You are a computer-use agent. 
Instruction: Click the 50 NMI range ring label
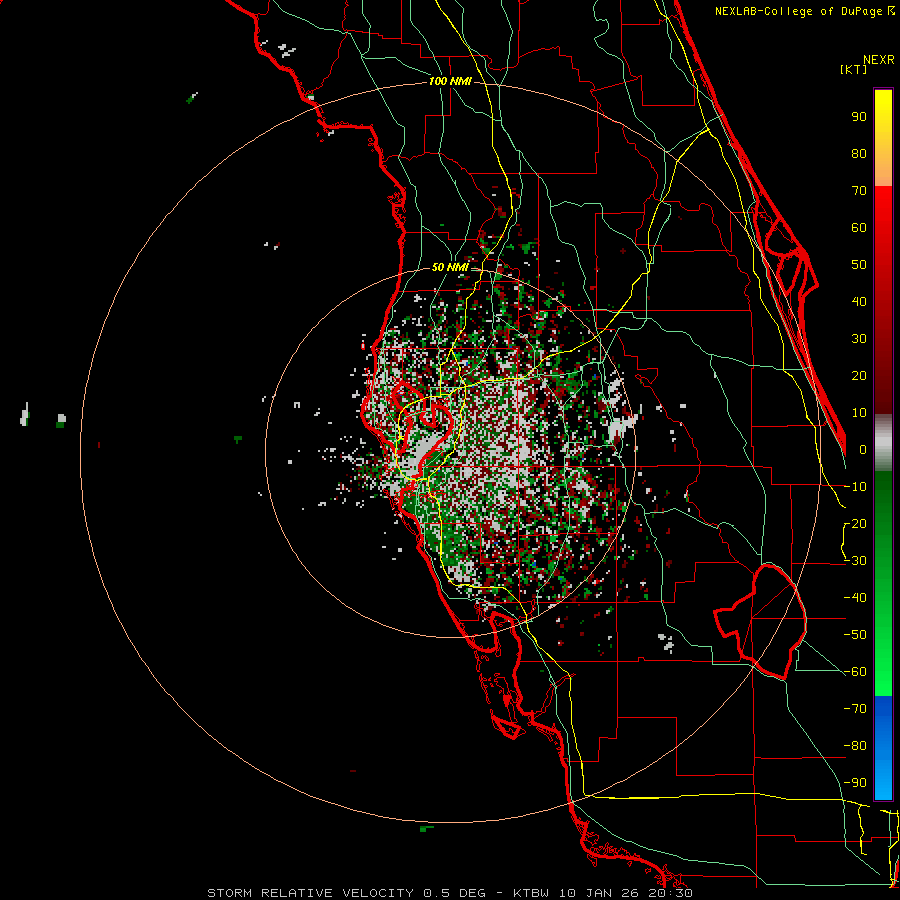coord(449,267)
